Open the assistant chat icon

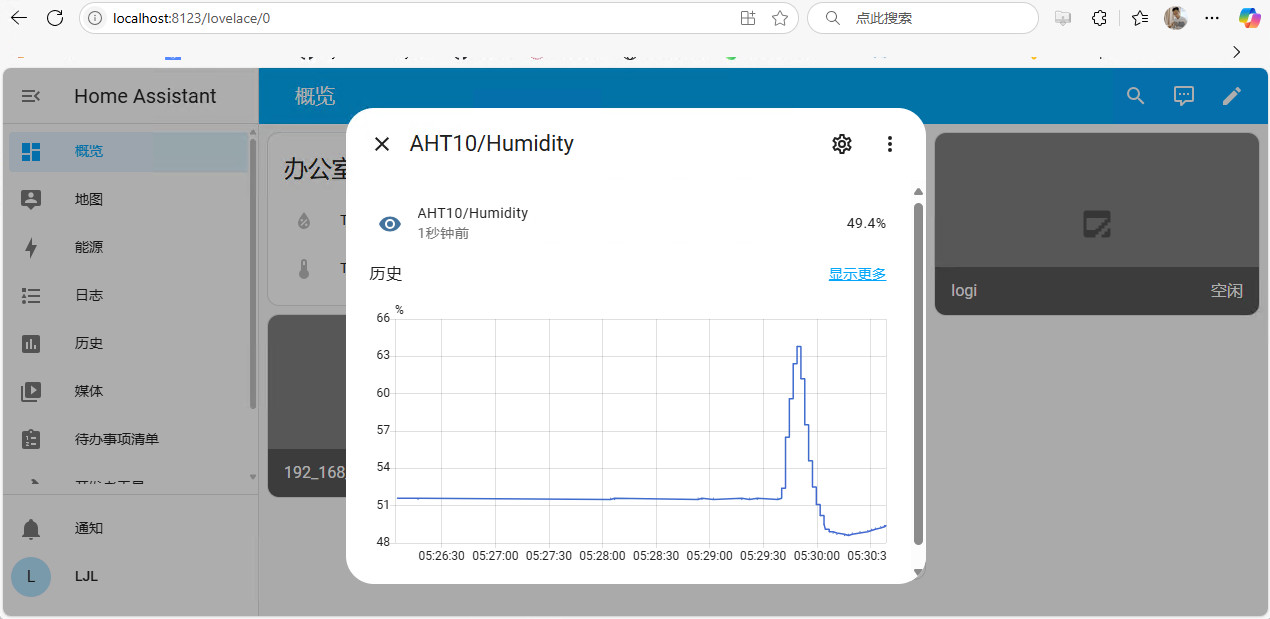tap(1184, 96)
